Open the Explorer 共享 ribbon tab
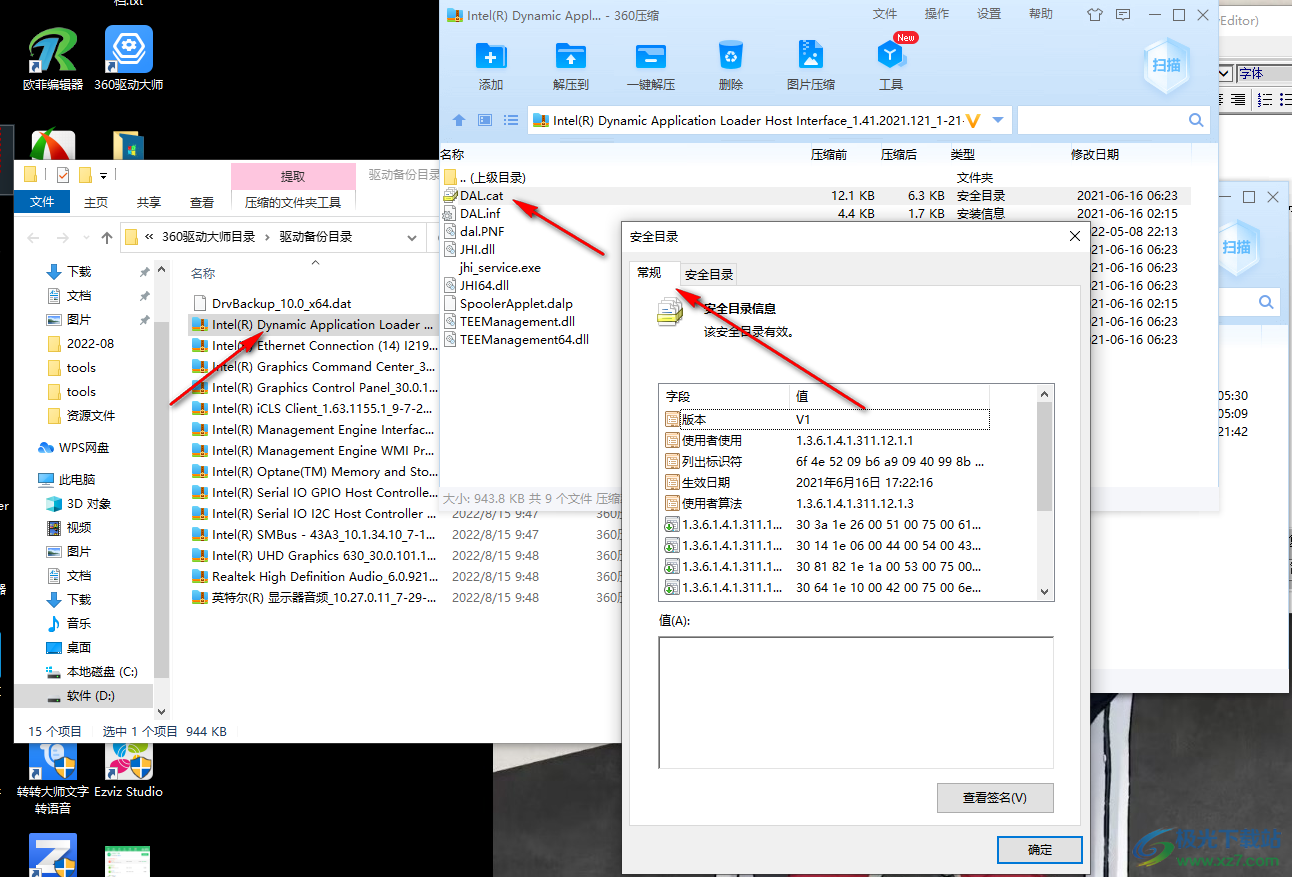1292x877 pixels. pyautogui.click(x=149, y=202)
